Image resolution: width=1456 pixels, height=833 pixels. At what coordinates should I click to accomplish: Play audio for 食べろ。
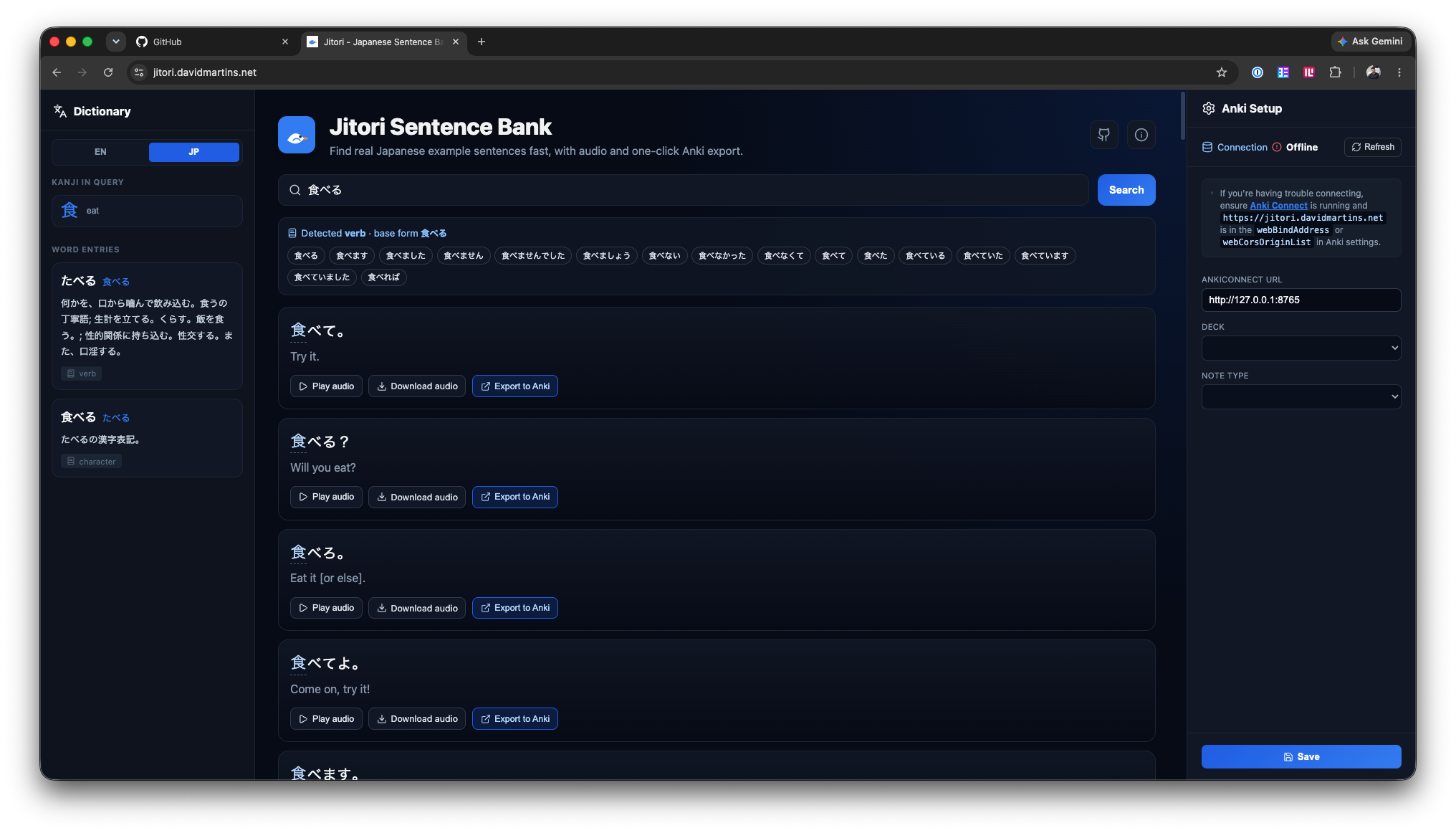(326, 608)
